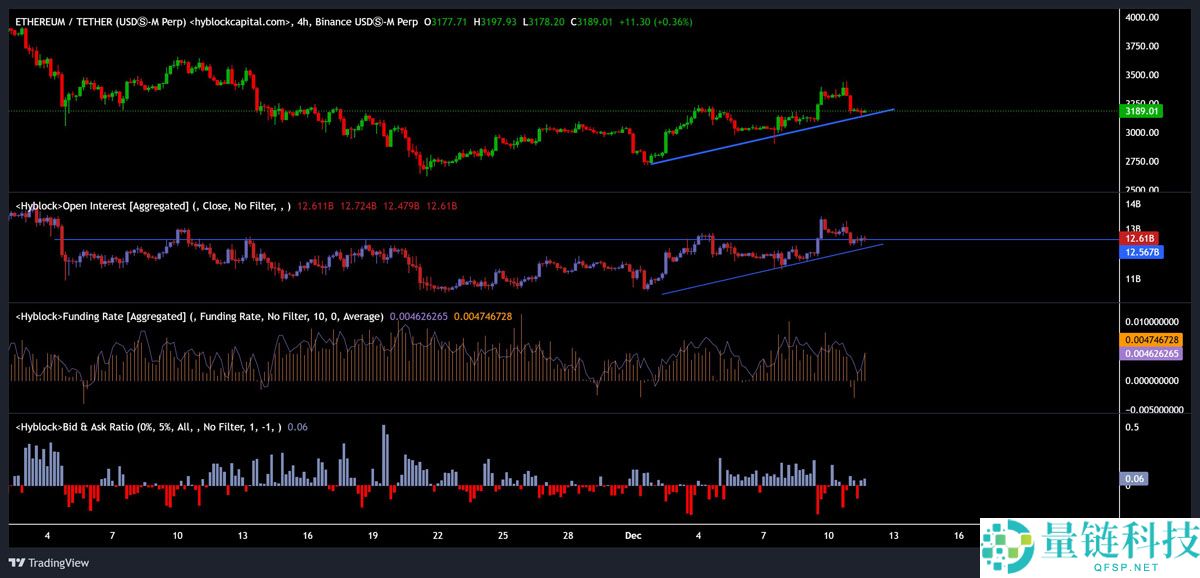Click the 2750.00 price scale label
The height and width of the screenshot is (578, 1200).
tap(1141, 161)
